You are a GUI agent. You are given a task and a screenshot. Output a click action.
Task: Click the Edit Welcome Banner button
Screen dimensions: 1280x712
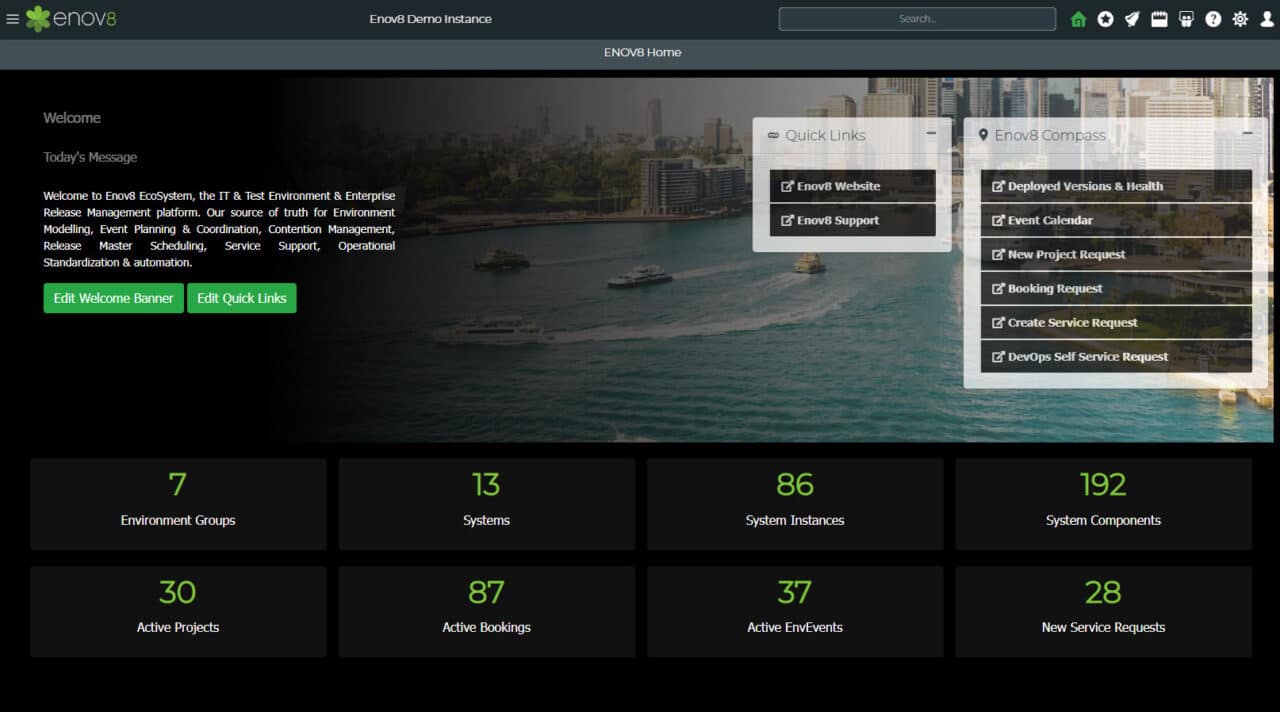coord(113,298)
